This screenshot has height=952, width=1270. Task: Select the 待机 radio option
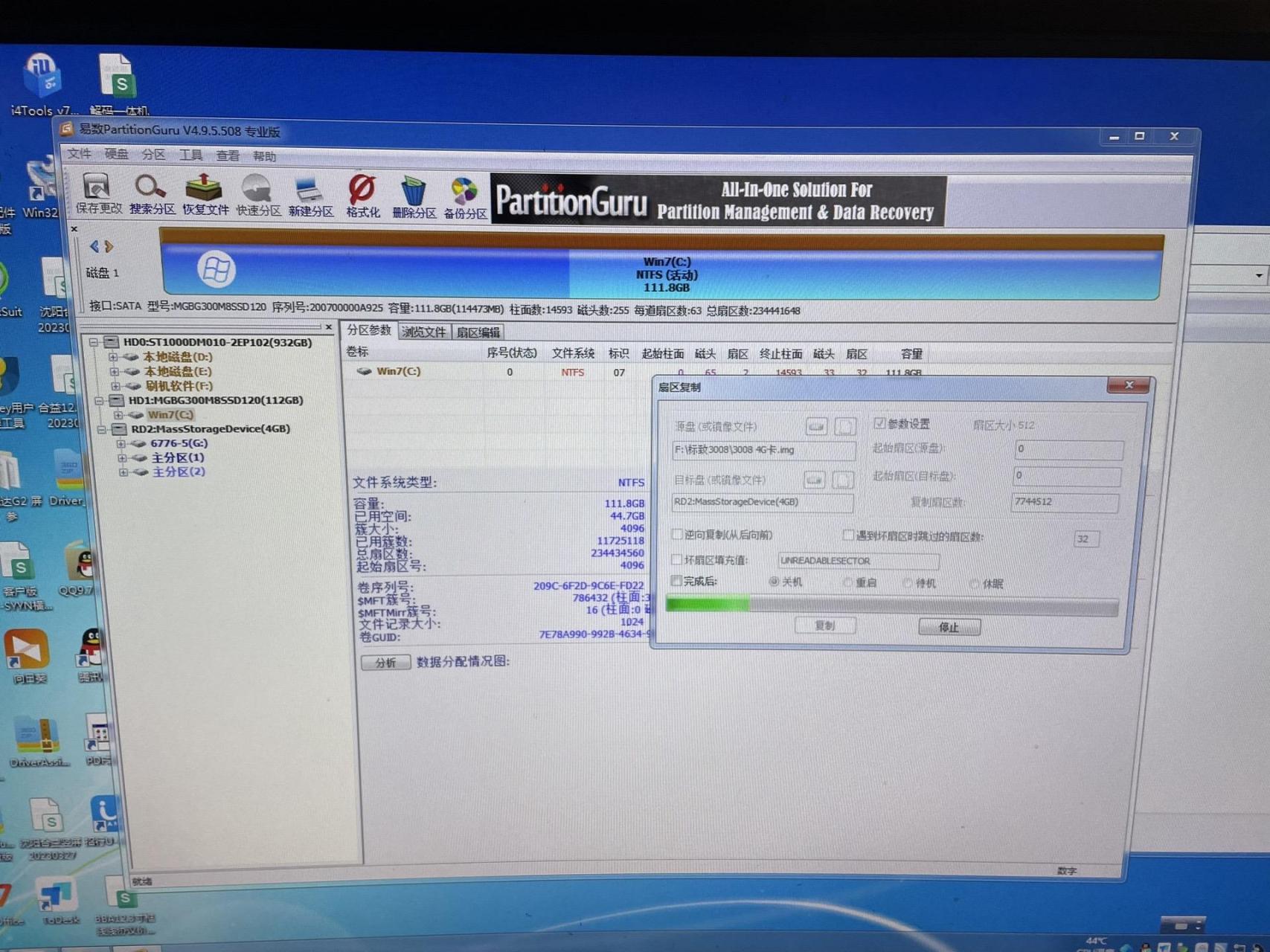907,583
